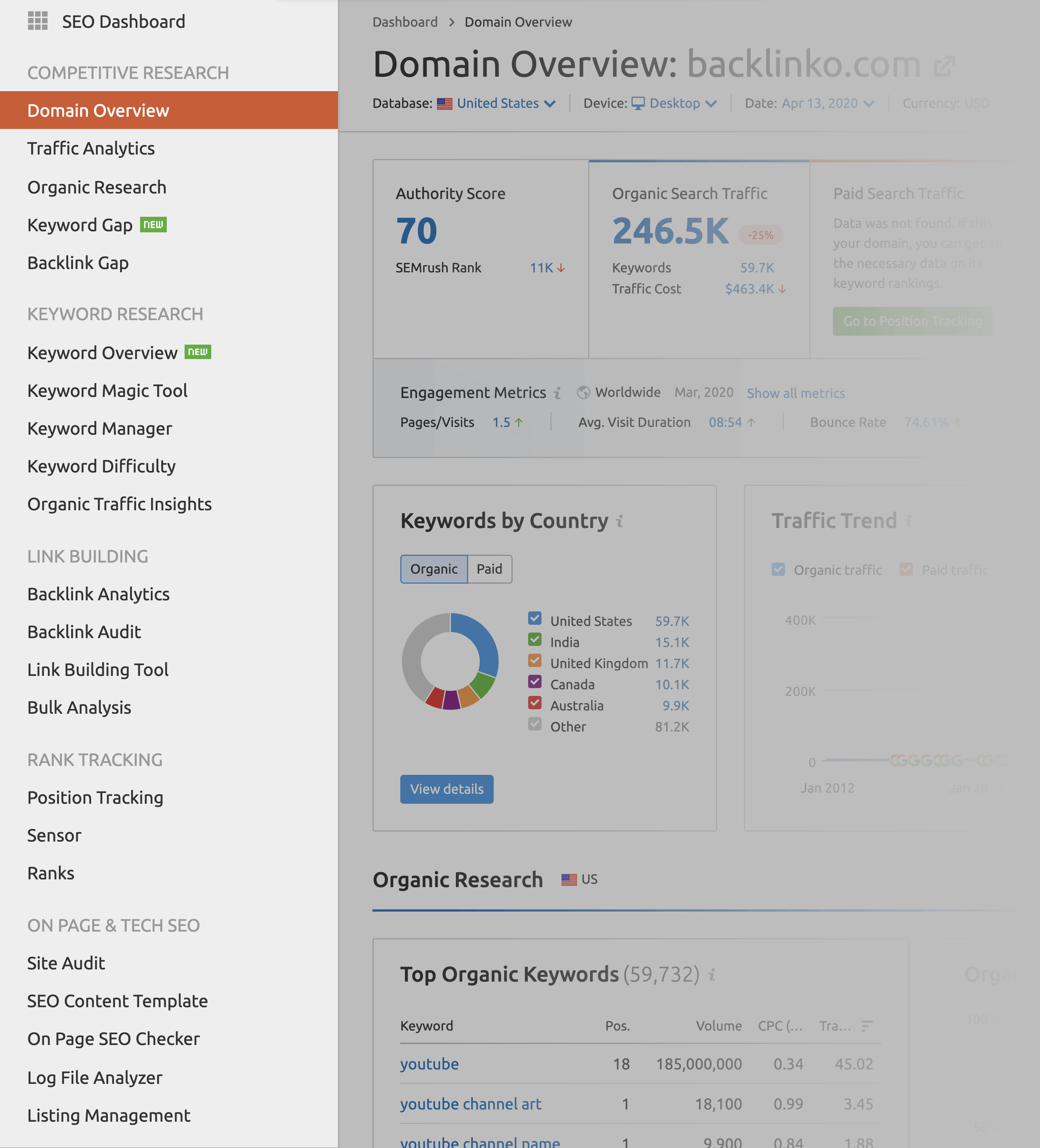Click the Worldwide globe icon
1040x1148 pixels.
pyautogui.click(x=583, y=392)
